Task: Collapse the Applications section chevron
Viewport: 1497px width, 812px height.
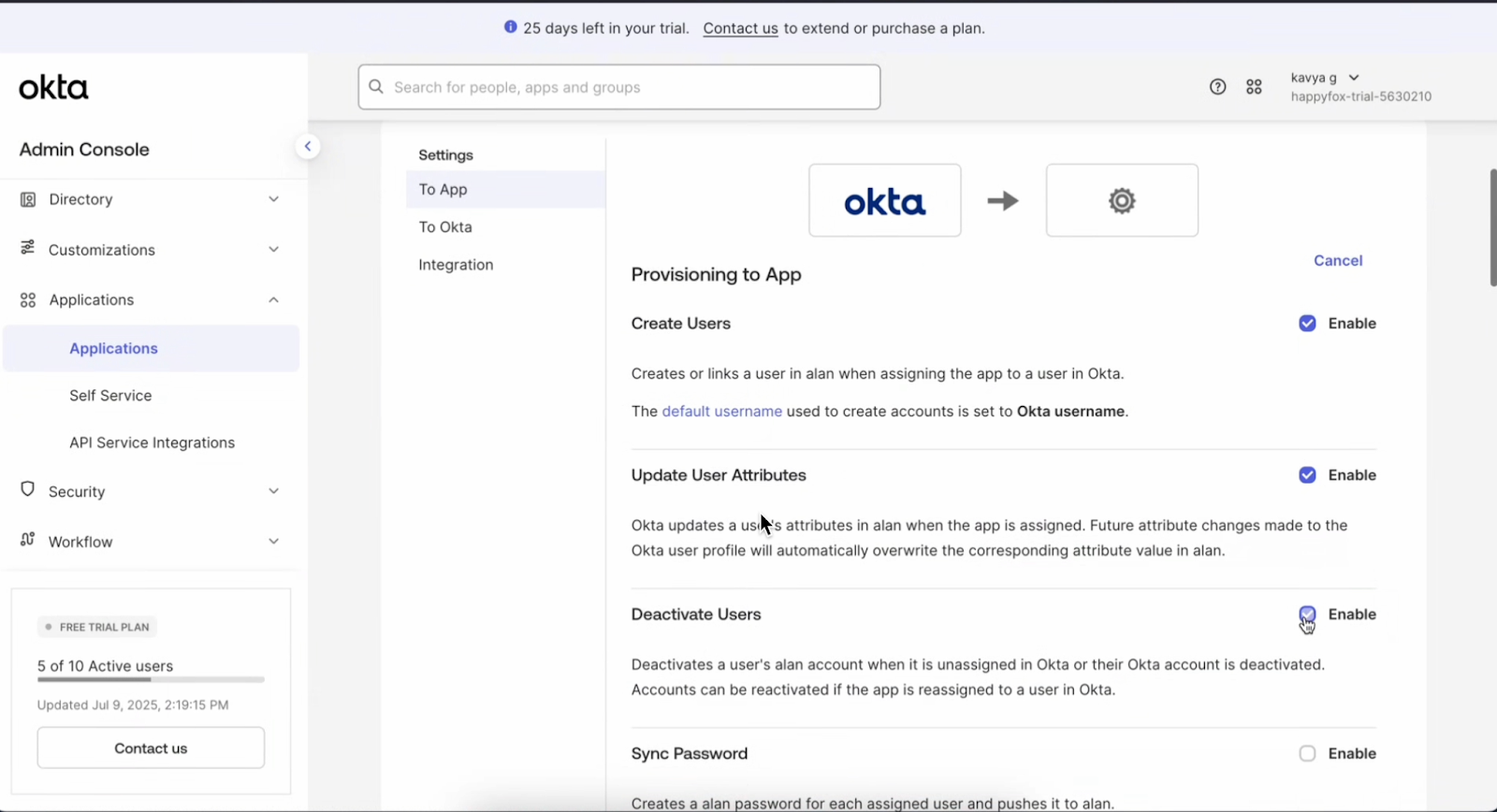Action: click(273, 299)
